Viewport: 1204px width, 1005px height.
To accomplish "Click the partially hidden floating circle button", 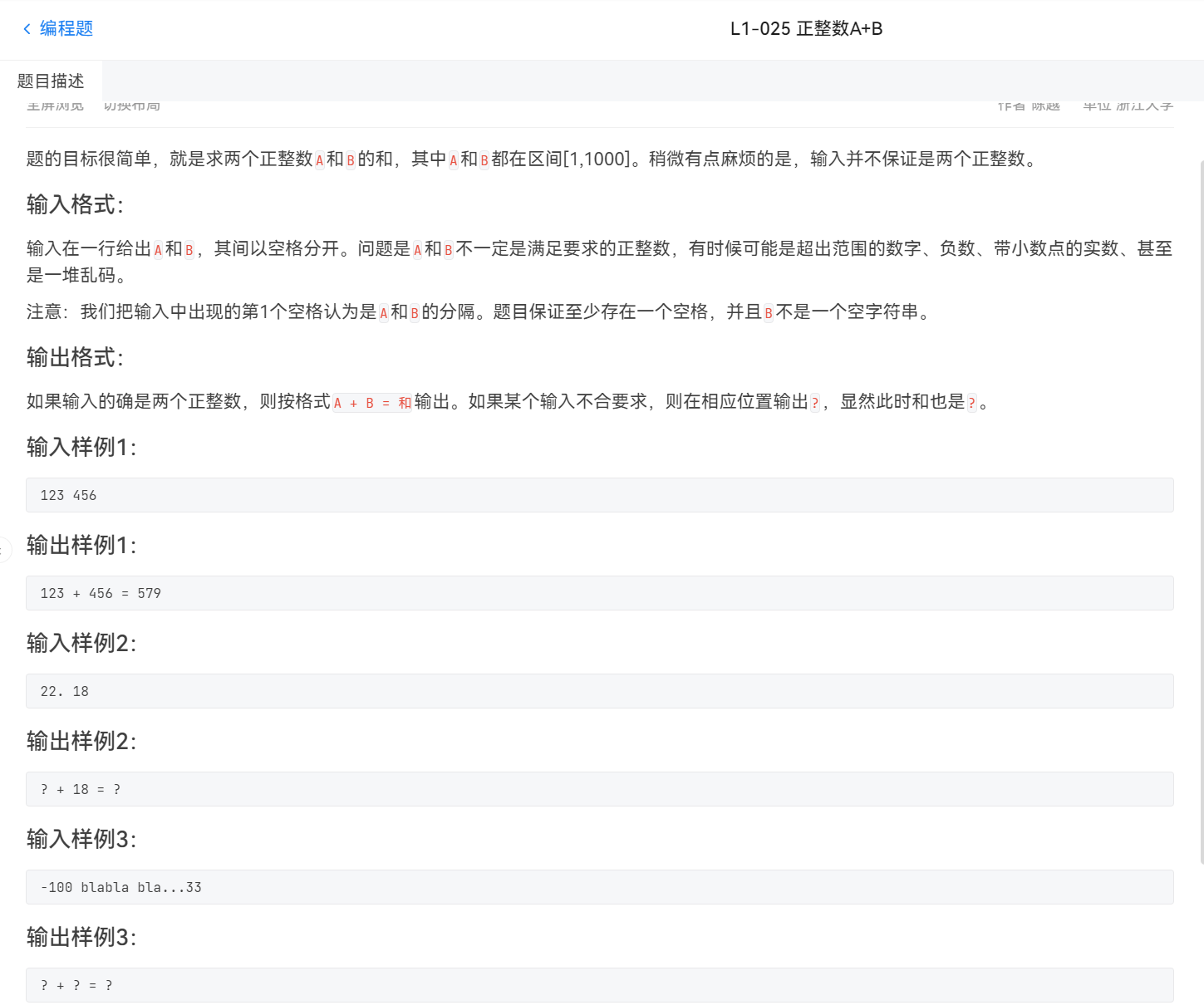I will pyautogui.click(x=3, y=549).
